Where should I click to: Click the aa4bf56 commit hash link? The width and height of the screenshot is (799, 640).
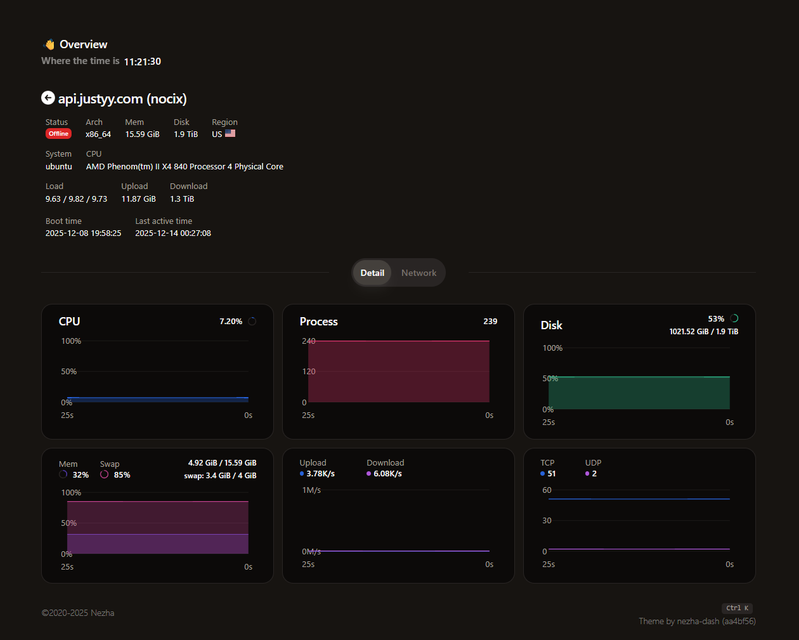coord(739,621)
